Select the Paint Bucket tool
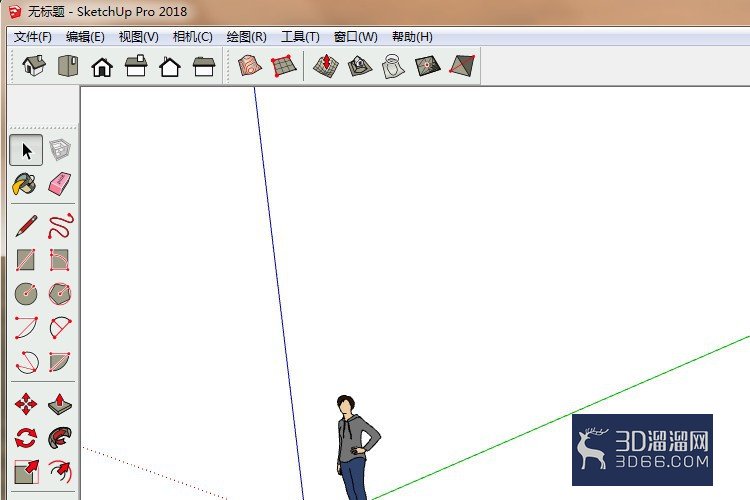750x500 pixels. 25,184
